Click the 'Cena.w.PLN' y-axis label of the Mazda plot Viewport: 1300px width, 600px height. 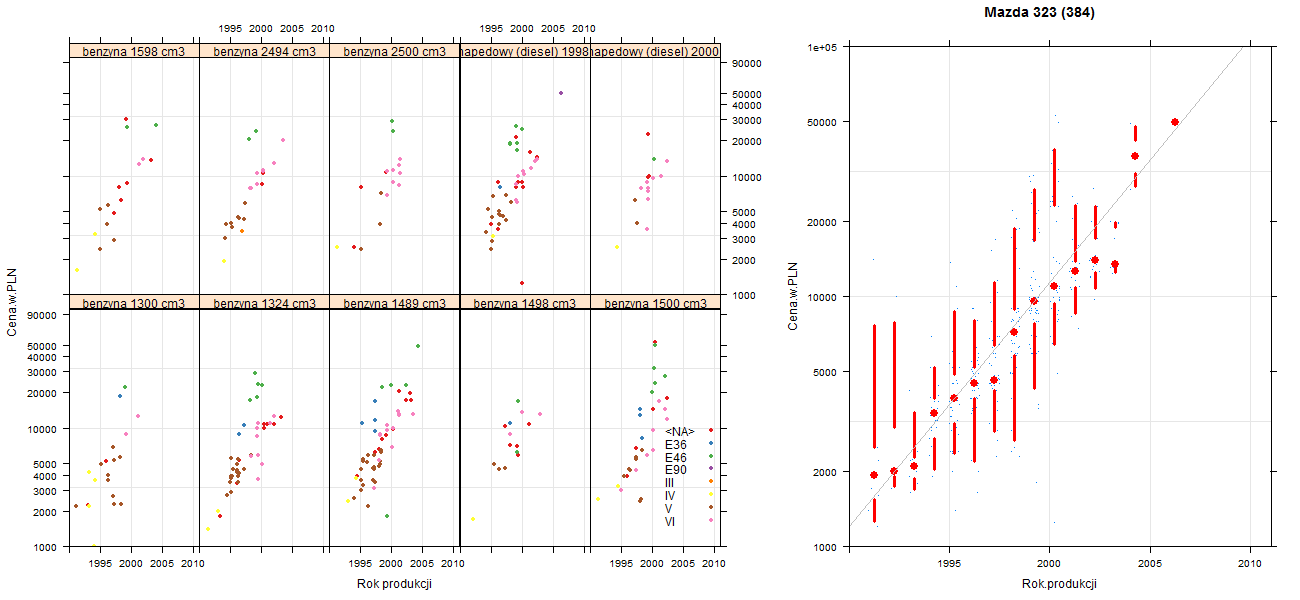tap(792, 296)
